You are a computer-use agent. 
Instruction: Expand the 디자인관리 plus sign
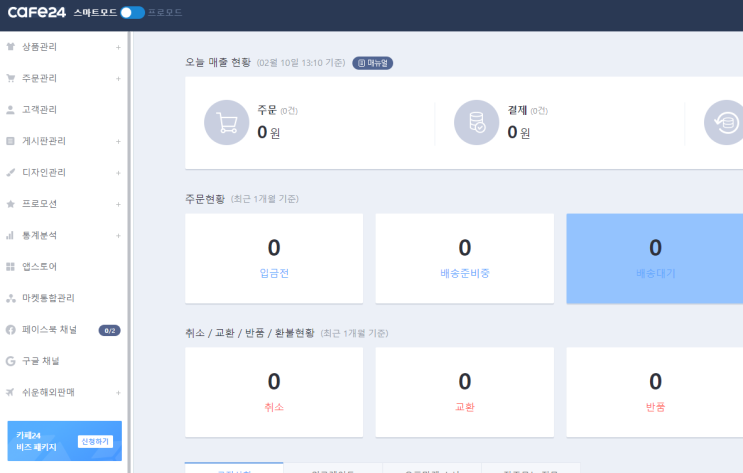pyautogui.click(x=118, y=173)
